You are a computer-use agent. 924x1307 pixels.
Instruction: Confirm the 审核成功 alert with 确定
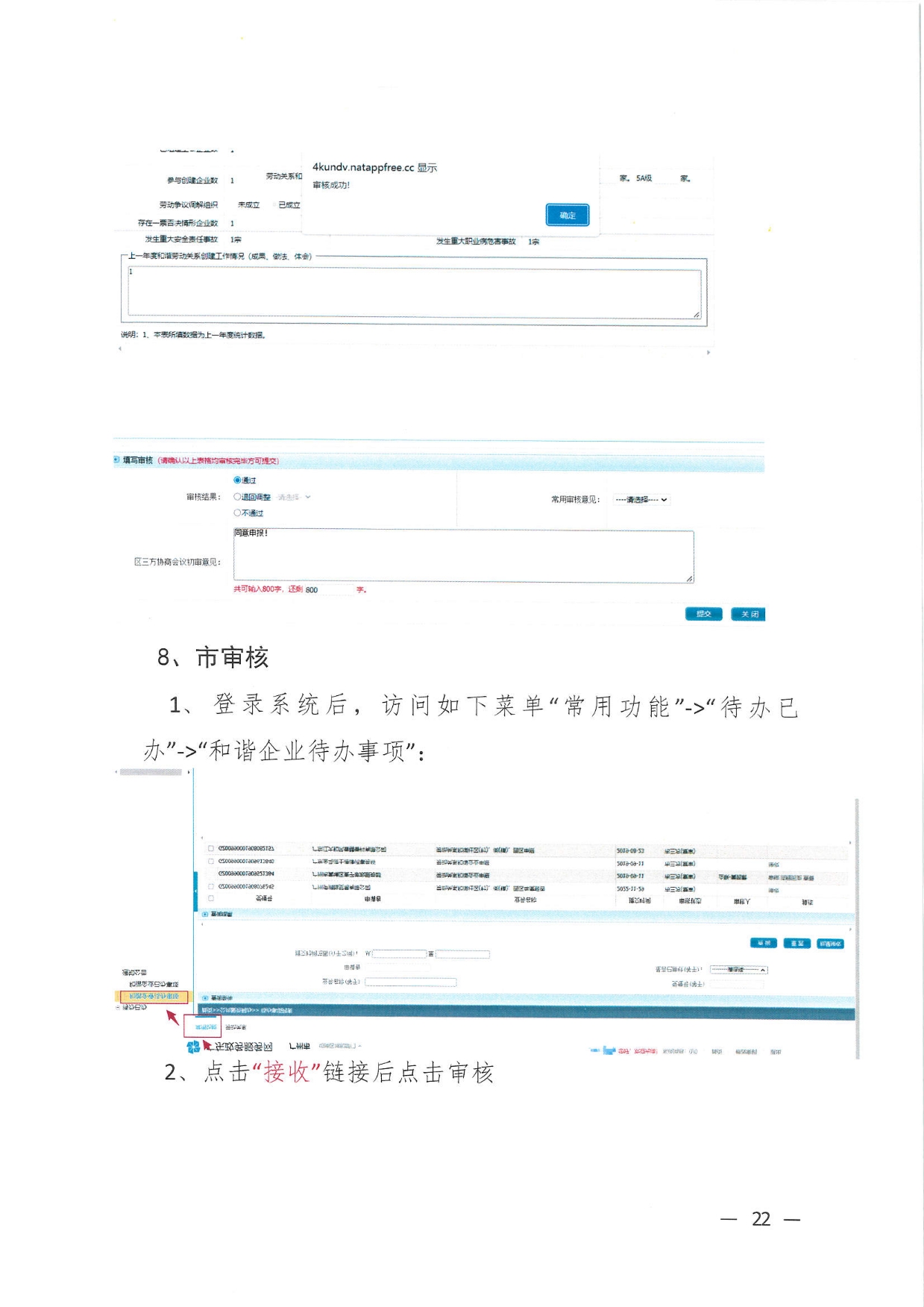coord(568,215)
